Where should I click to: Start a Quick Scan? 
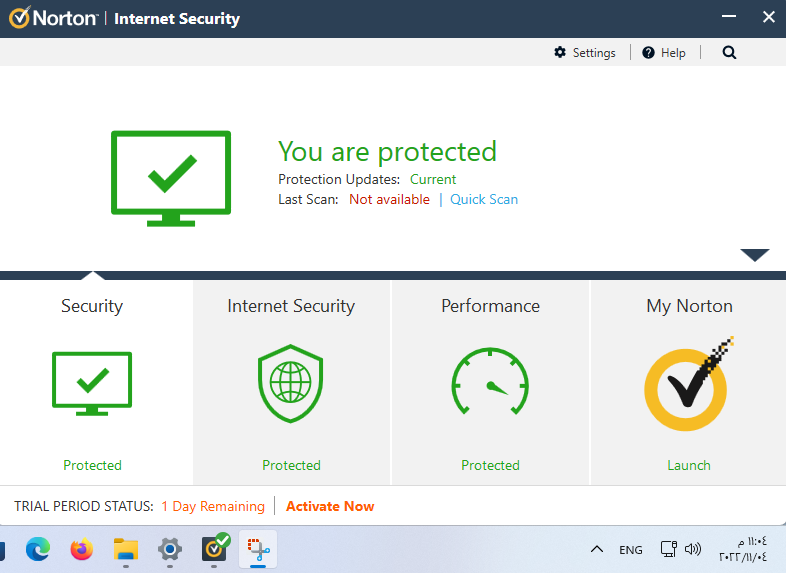pos(484,200)
